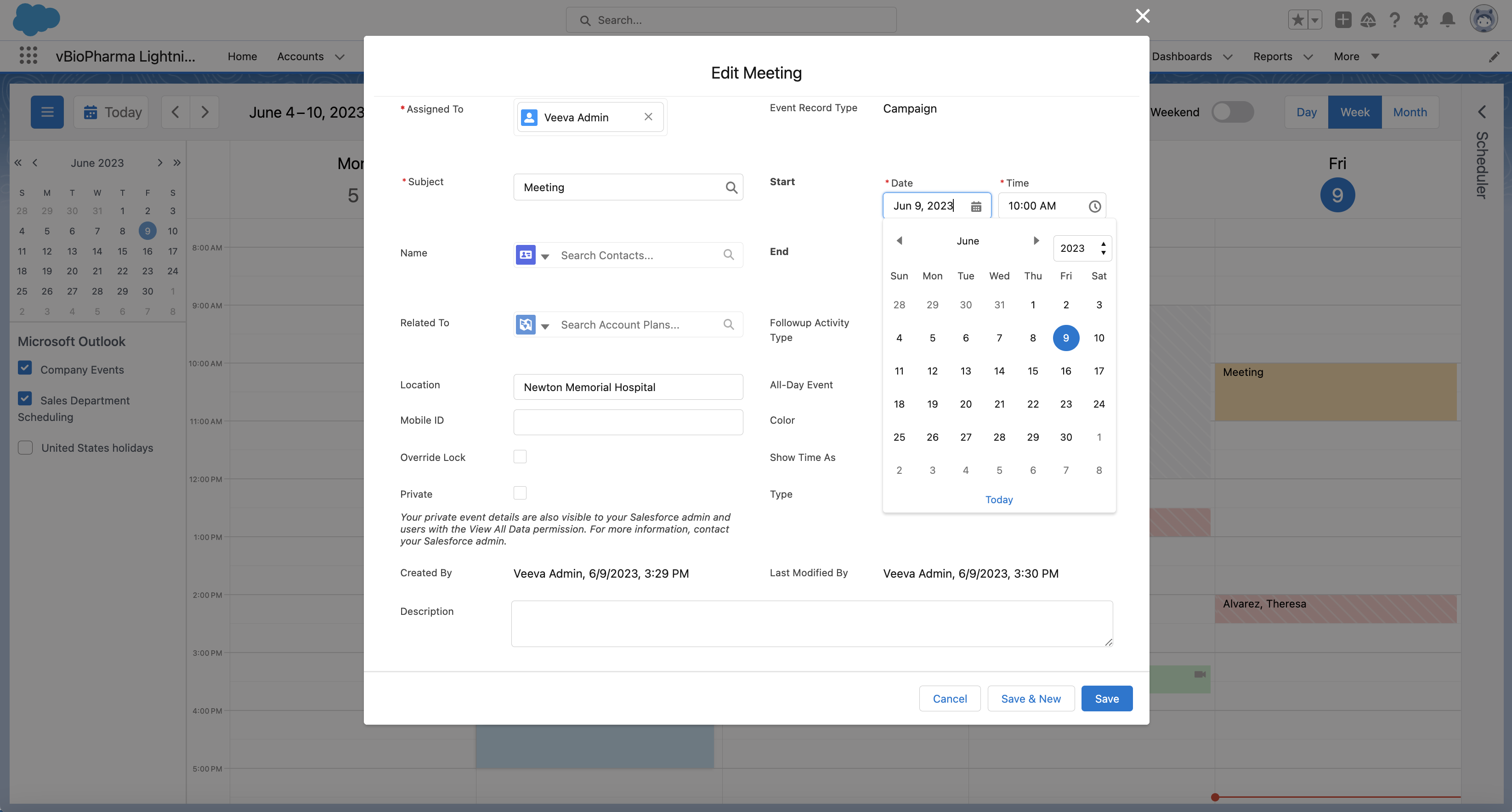Remove Veeva Admin from Assigned To
Viewport: 1512px width, 812px height.
pyautogui.click(x=648, y=117)
